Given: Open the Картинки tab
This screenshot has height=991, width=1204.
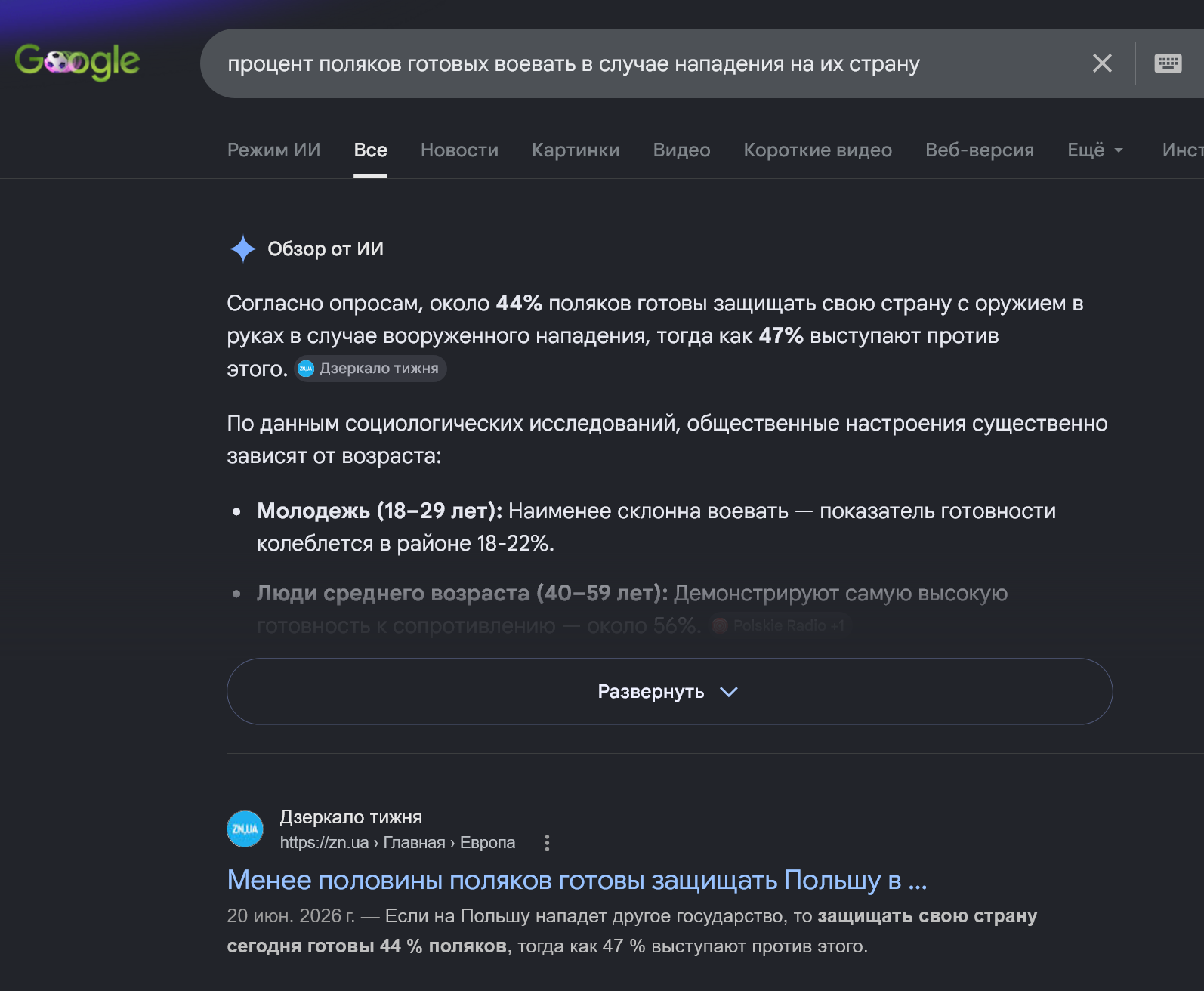Looking at the screenshot, I should (576, 150).
